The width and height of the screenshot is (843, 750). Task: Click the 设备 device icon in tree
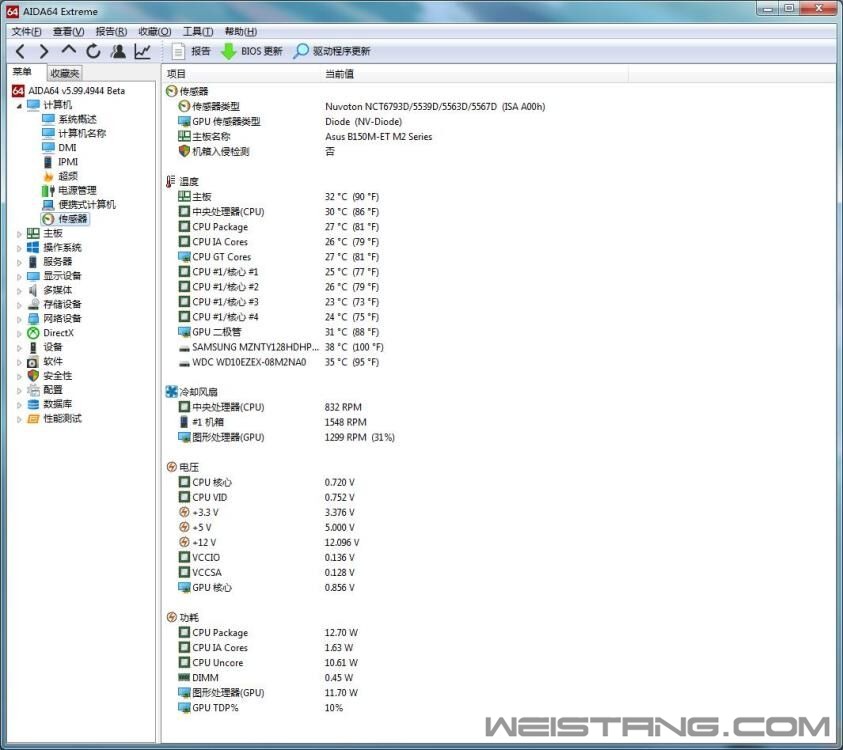[x=33, y=347]
